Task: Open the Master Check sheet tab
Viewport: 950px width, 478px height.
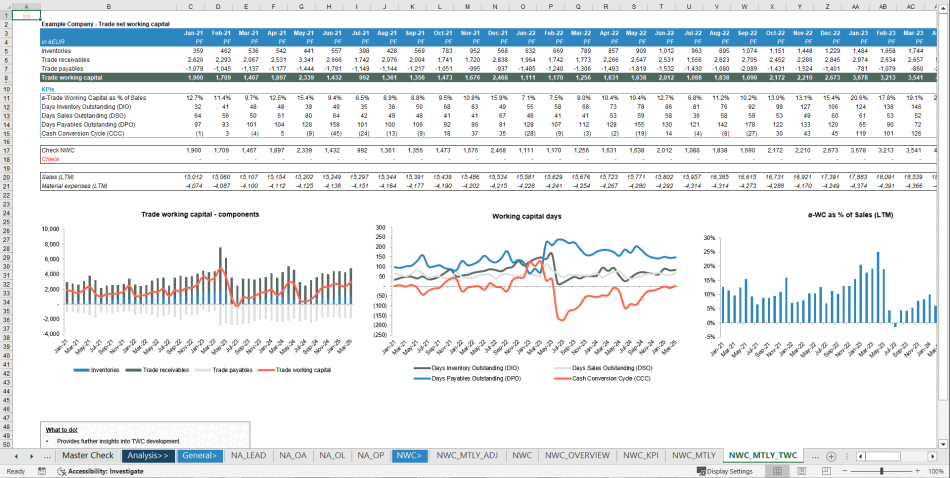Action: [88, 456]
